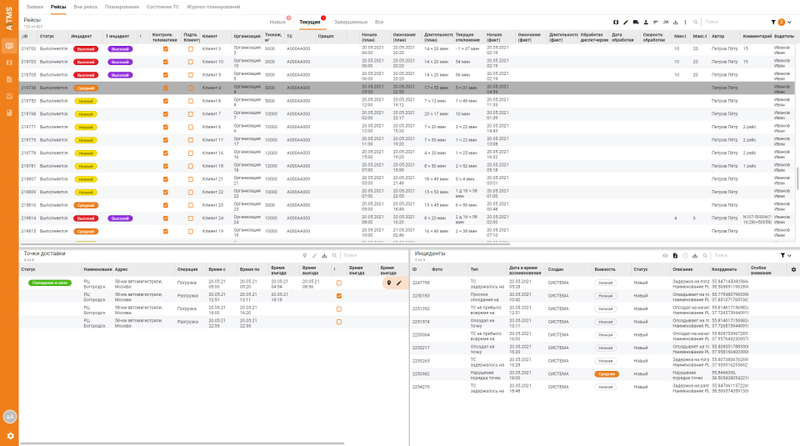Click the filter funnel icon in Рейсы toolbar
This screenshot has width=800, height=446.
773,22
